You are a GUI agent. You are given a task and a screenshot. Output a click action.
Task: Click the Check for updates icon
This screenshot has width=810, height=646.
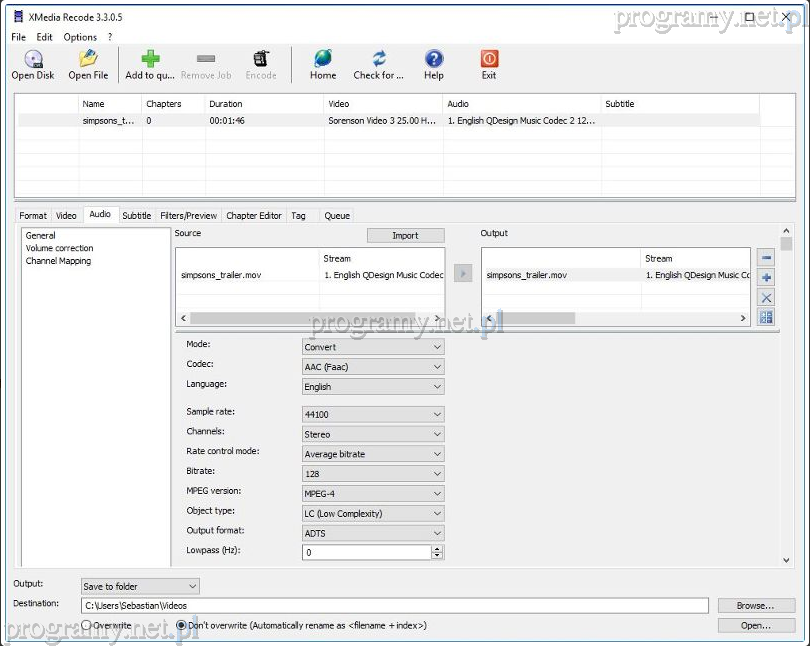[379, 60]
